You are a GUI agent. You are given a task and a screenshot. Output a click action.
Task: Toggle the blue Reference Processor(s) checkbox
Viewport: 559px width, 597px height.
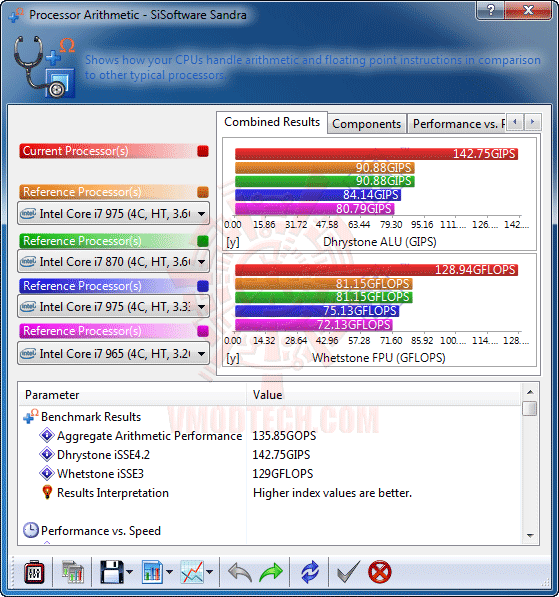[203, 286]
